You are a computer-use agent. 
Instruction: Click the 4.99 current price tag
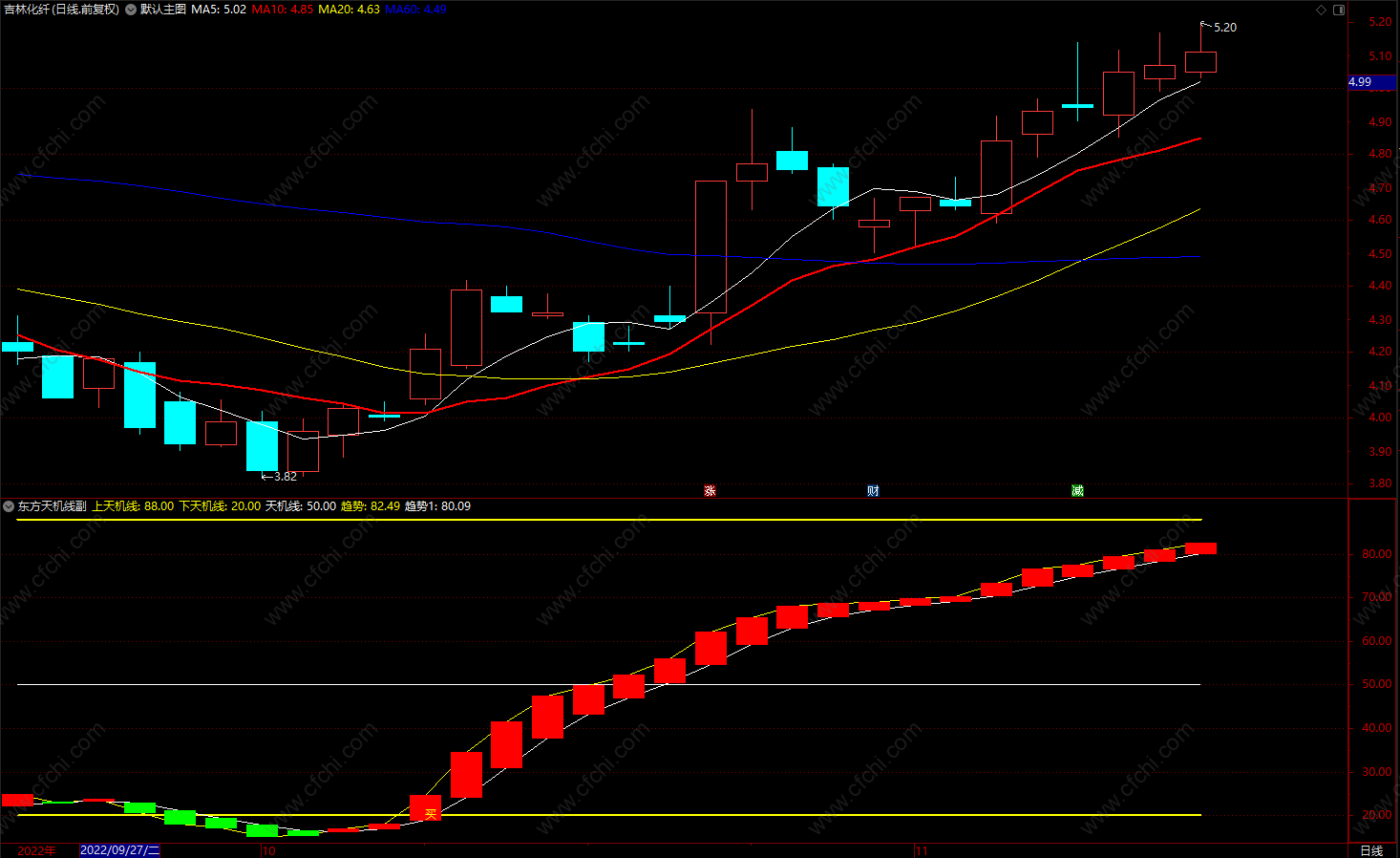1372,82
